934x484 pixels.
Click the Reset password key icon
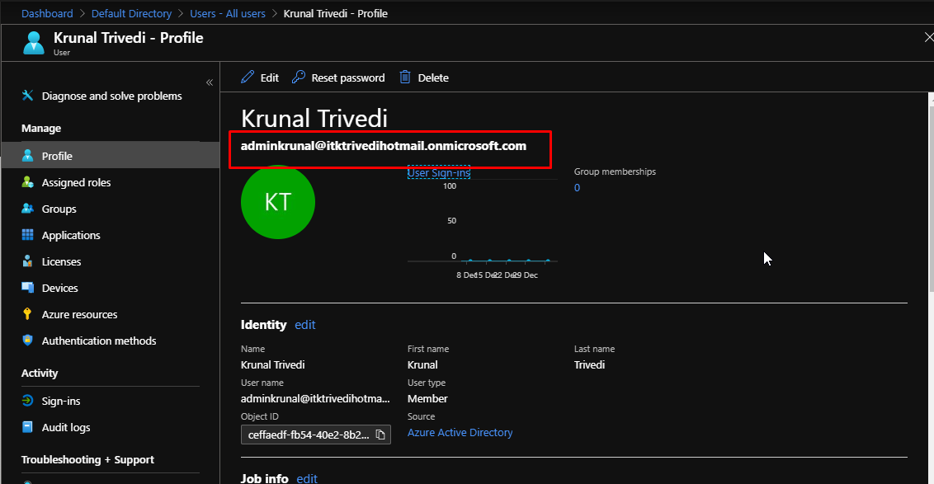click(299, 78)
